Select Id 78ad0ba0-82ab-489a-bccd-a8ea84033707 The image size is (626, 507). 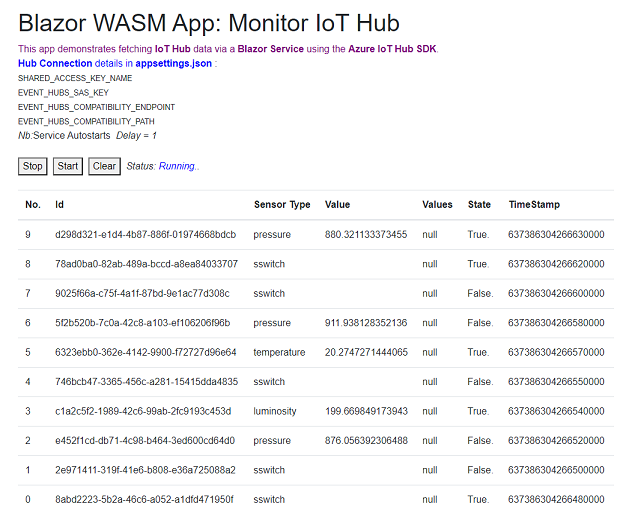pyautogui.click(x=146, y=264)
